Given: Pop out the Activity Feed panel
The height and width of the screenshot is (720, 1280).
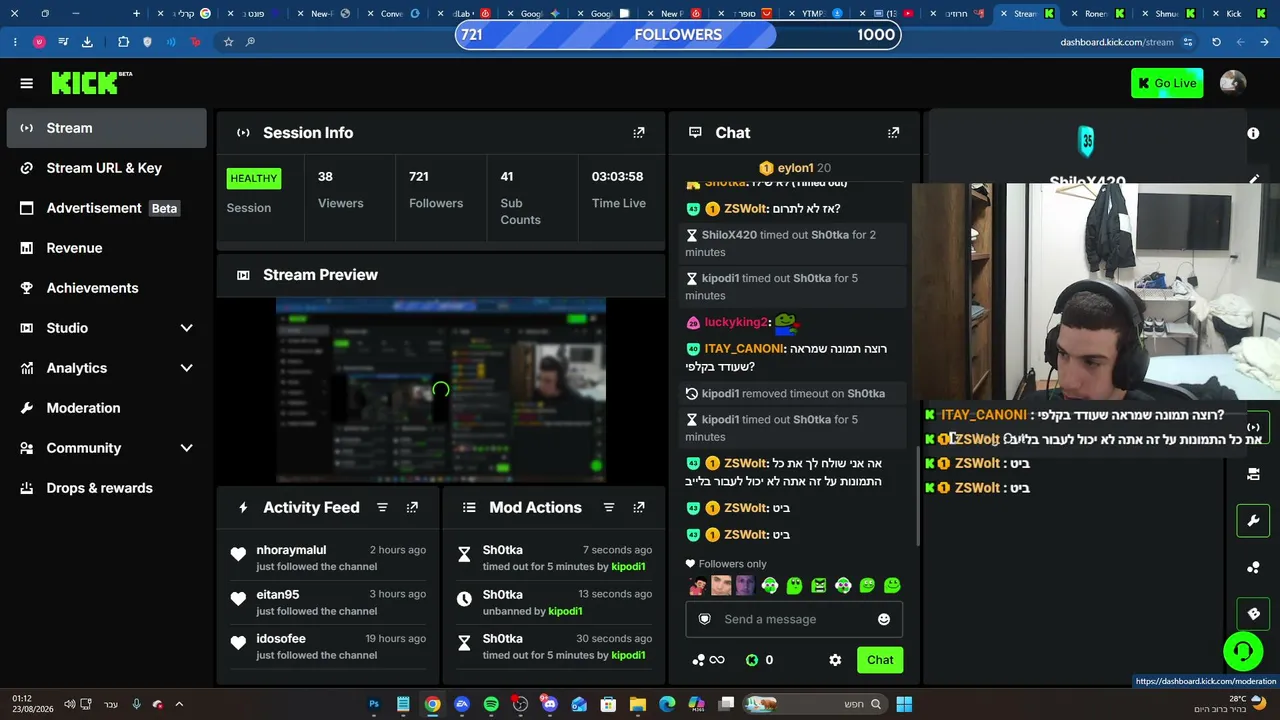Looking at the screenshot, I should click(x=412, y=507).
